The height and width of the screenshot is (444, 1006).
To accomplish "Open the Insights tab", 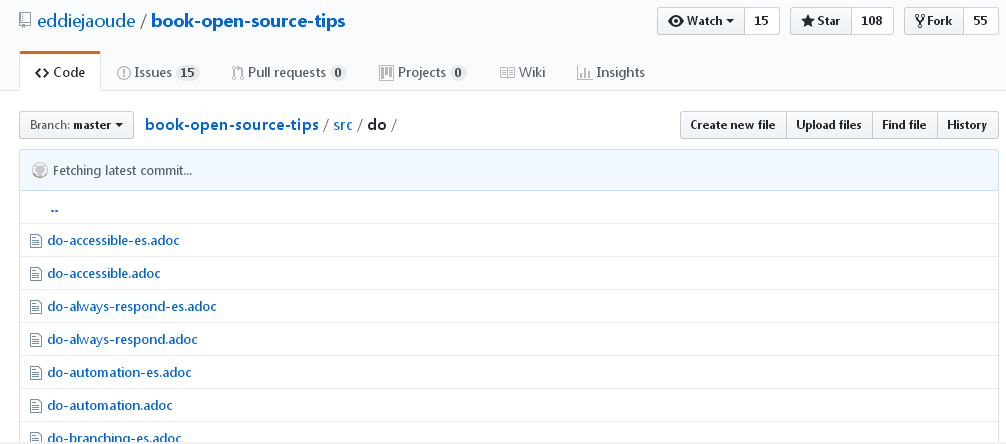I will tap(611, 73).
